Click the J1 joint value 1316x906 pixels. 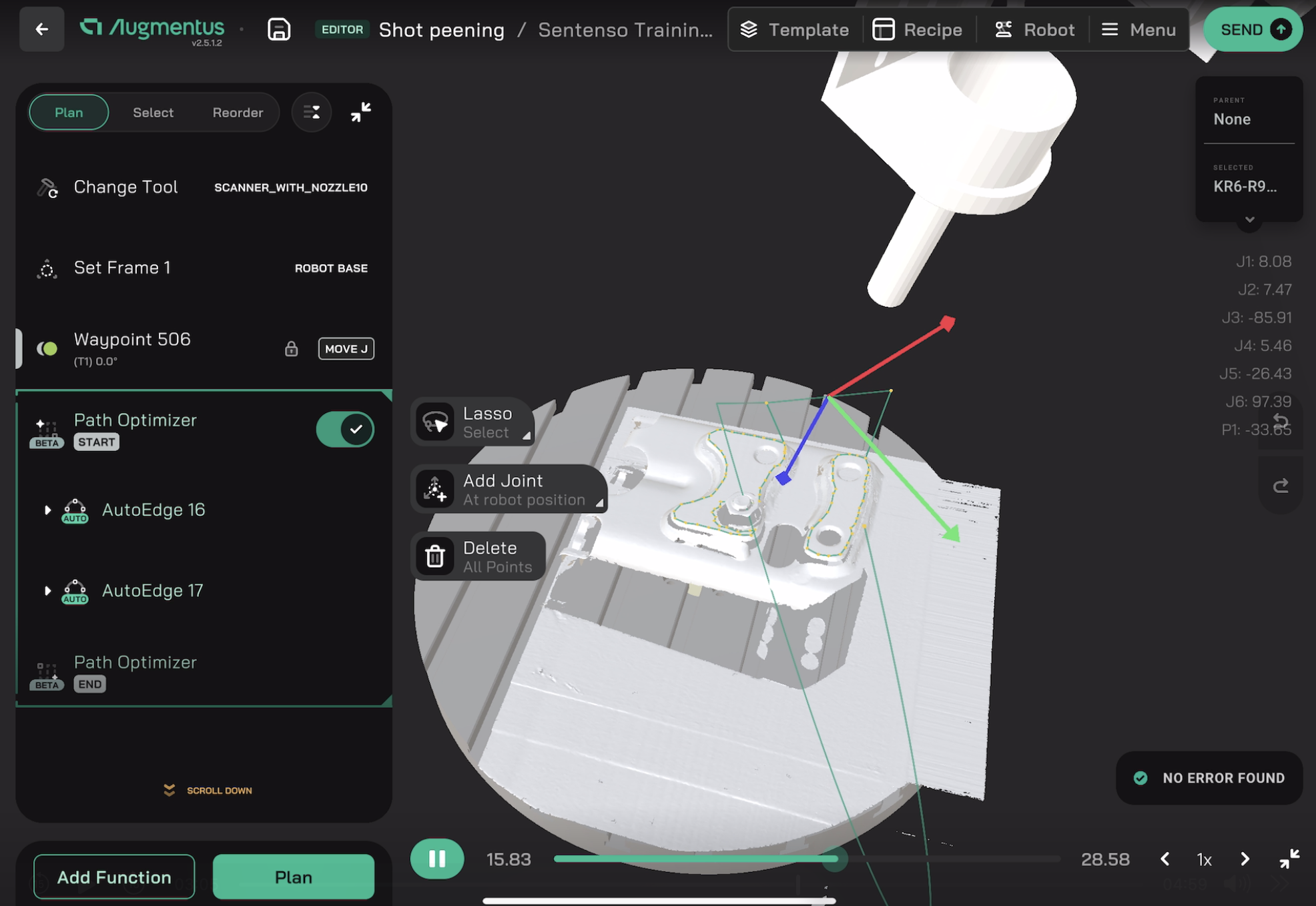coord(1263,262)
